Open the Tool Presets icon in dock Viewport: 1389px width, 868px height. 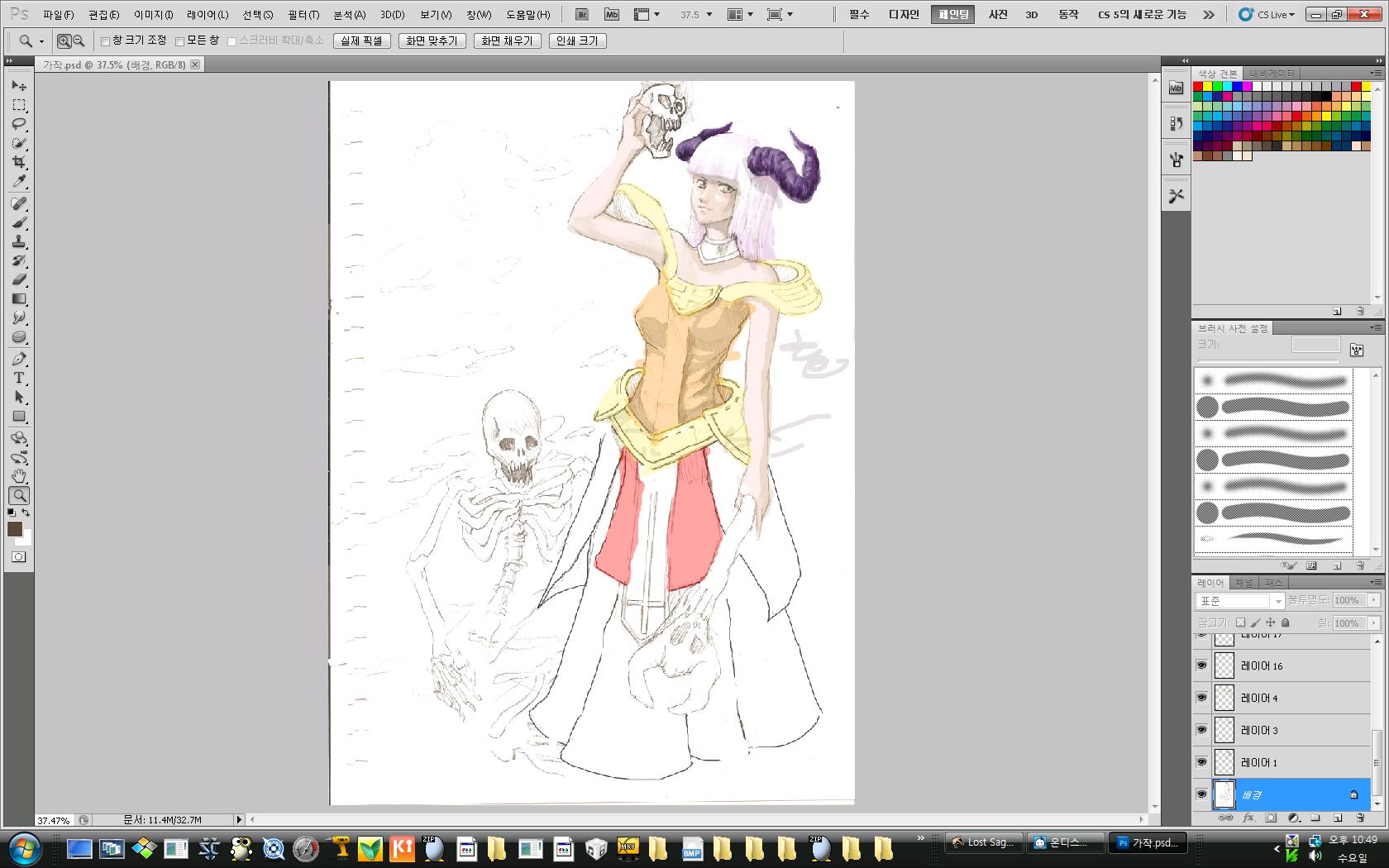(1177, 195)
